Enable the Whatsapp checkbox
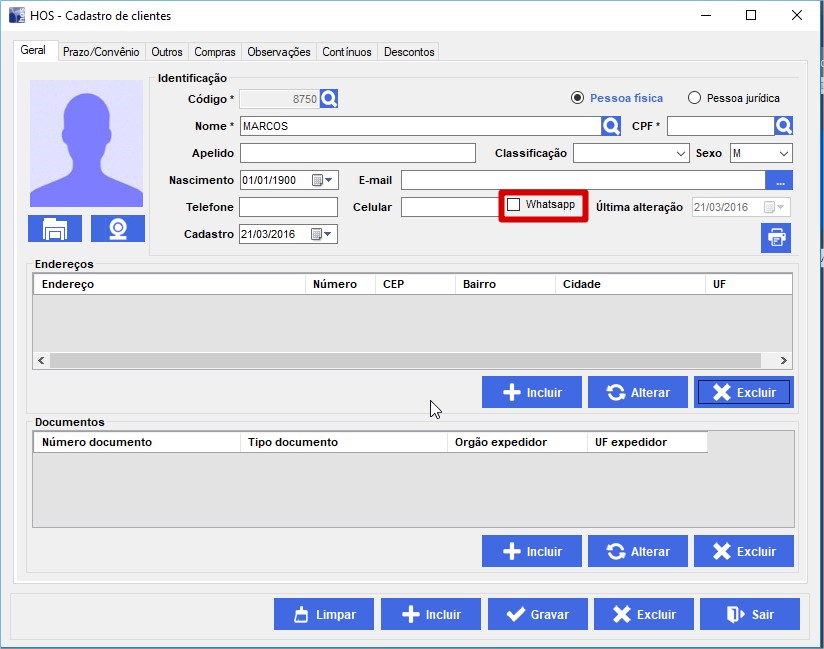 (514, 205)
